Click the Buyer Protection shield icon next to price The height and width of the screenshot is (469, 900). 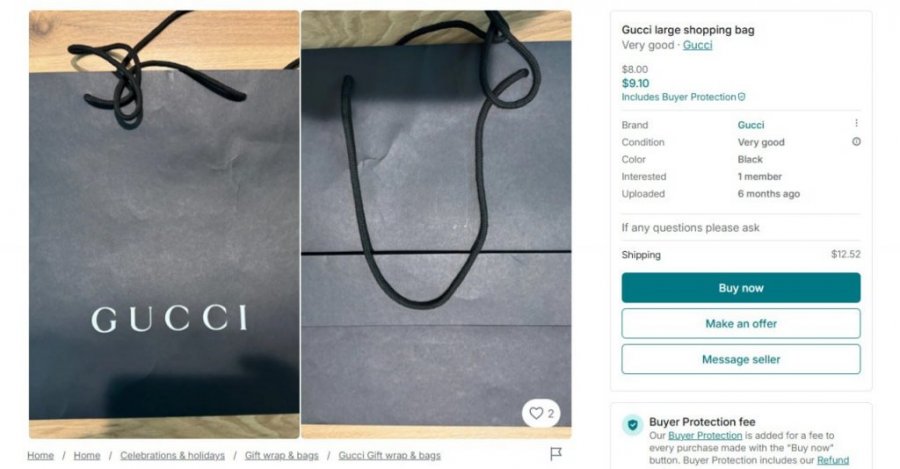pyautogui.click(x=742, y=97)
